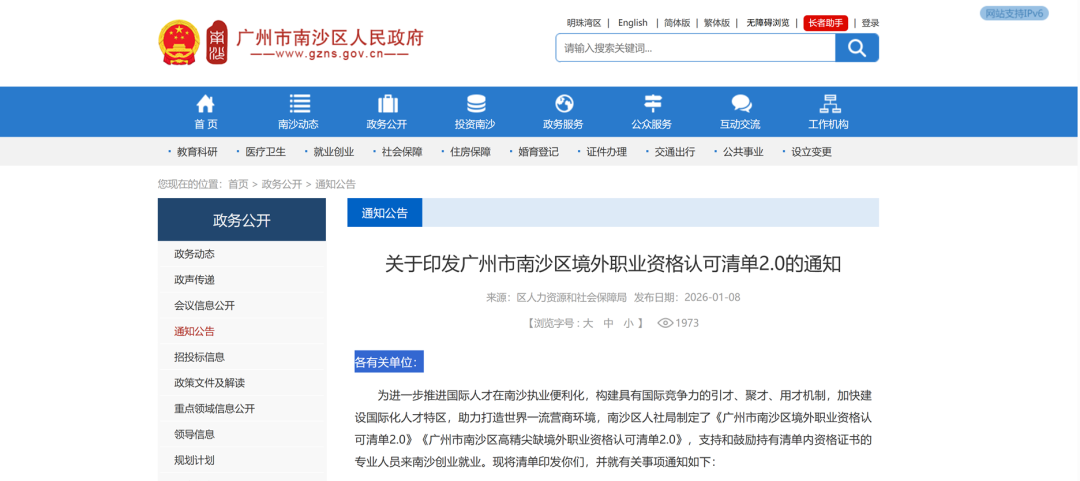Open 政务服务 navigation item
The width and height of the screenshot is (1080, 481).
point(563,125)
